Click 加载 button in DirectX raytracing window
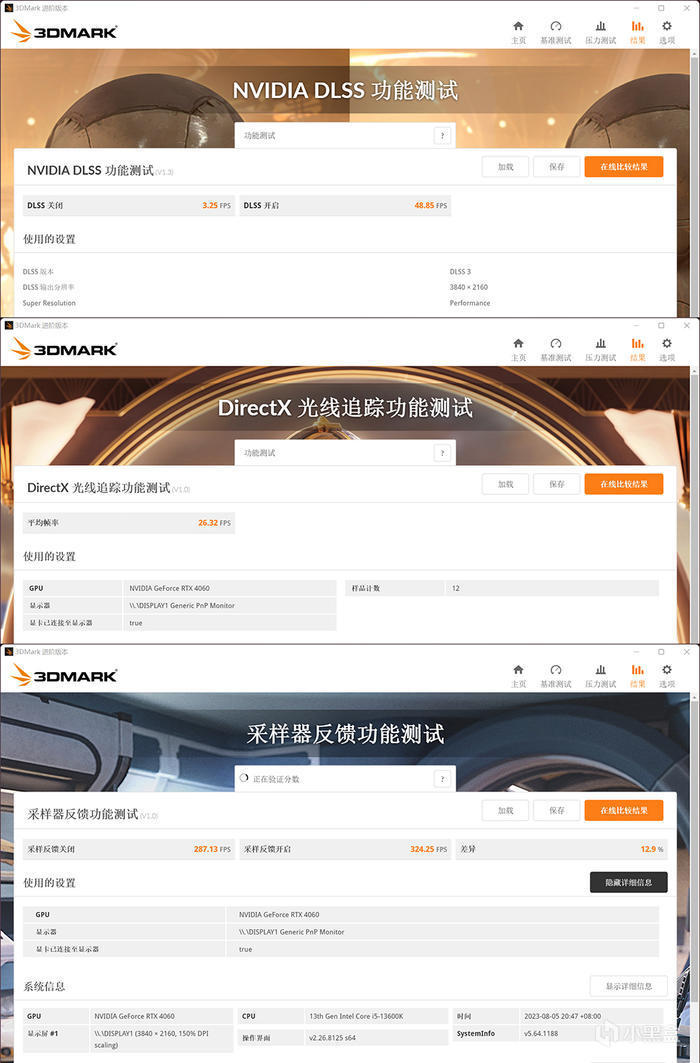Viewport: 700px width, 1063px height. [506, 484]
